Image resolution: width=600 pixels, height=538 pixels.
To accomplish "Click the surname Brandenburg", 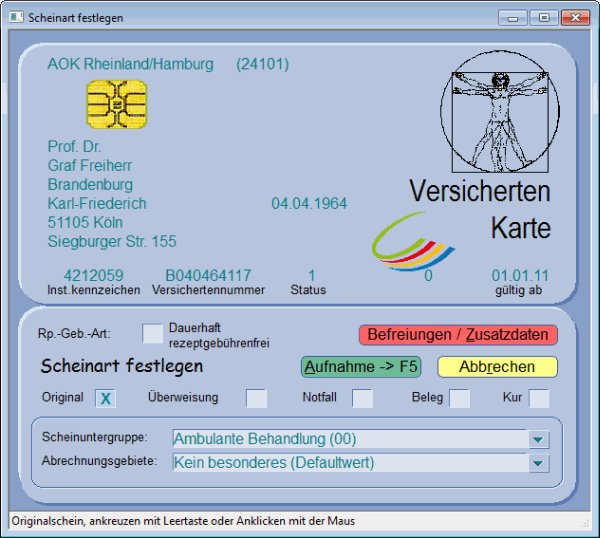I will (90, 185).
